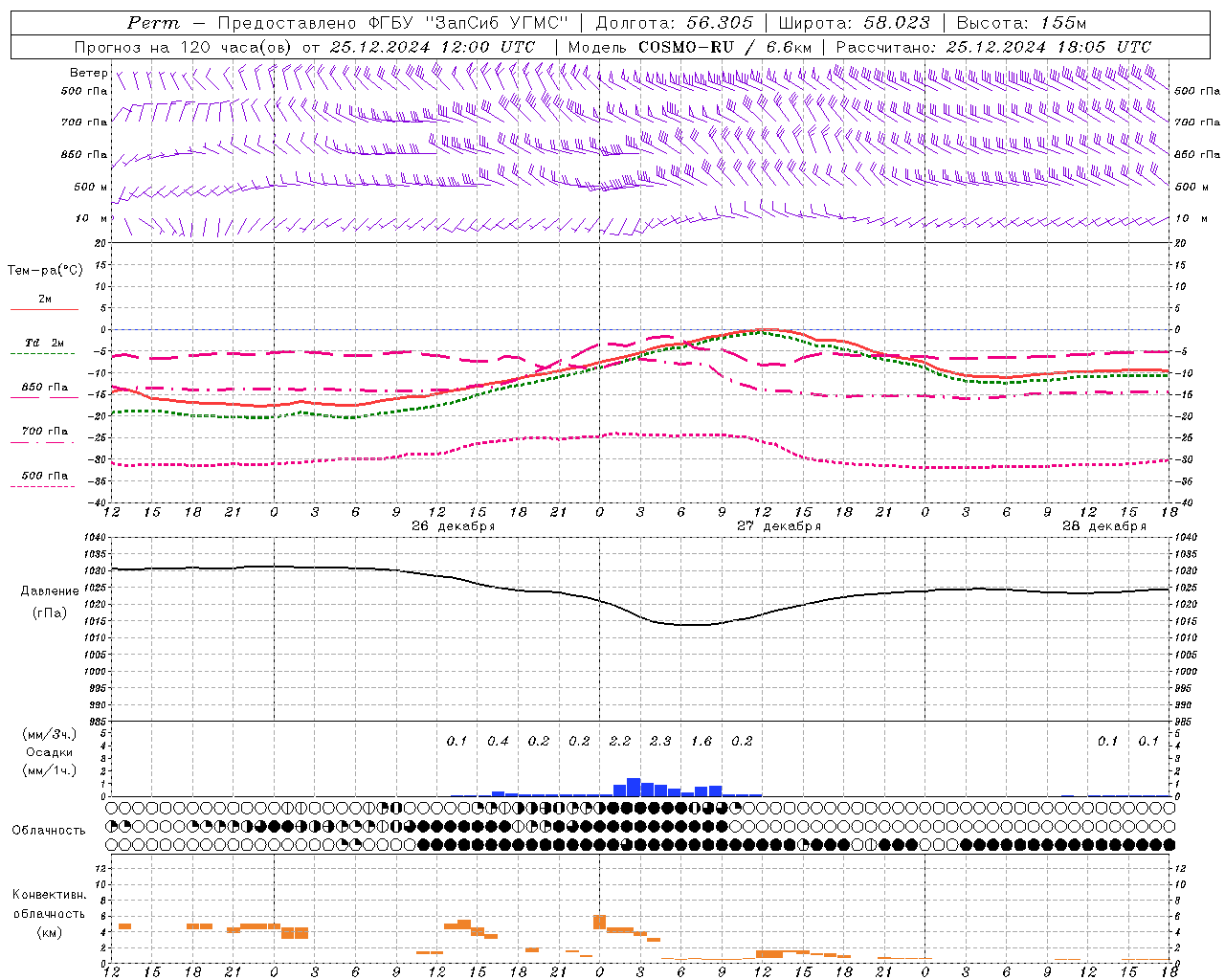1225x980 pixels.
Task: Click "Прогноз на 120 часа(ов)" forecast text
Action: click(x=184, y=47)
